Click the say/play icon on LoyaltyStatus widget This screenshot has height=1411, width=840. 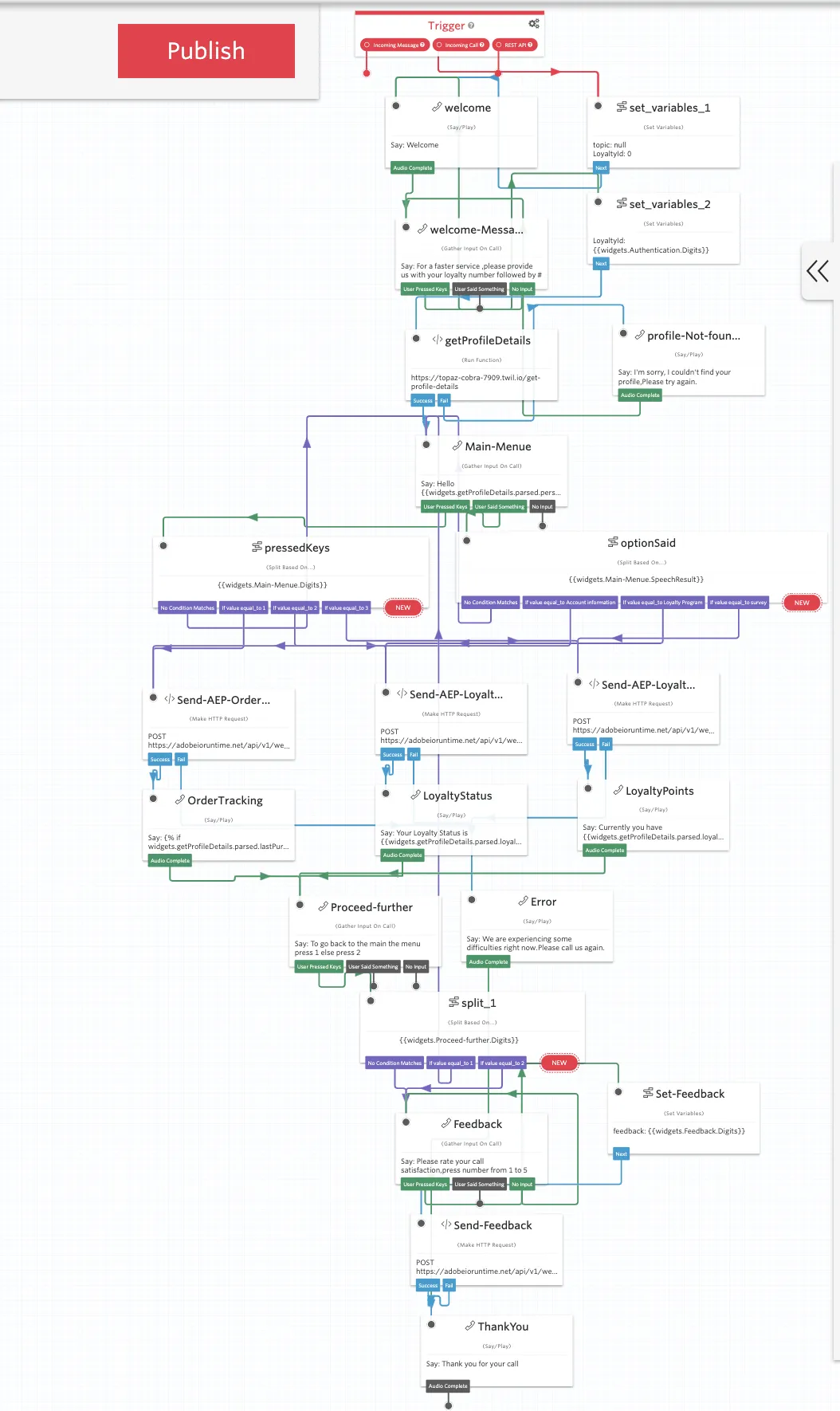pyautogui.click(x=416, y=795)
